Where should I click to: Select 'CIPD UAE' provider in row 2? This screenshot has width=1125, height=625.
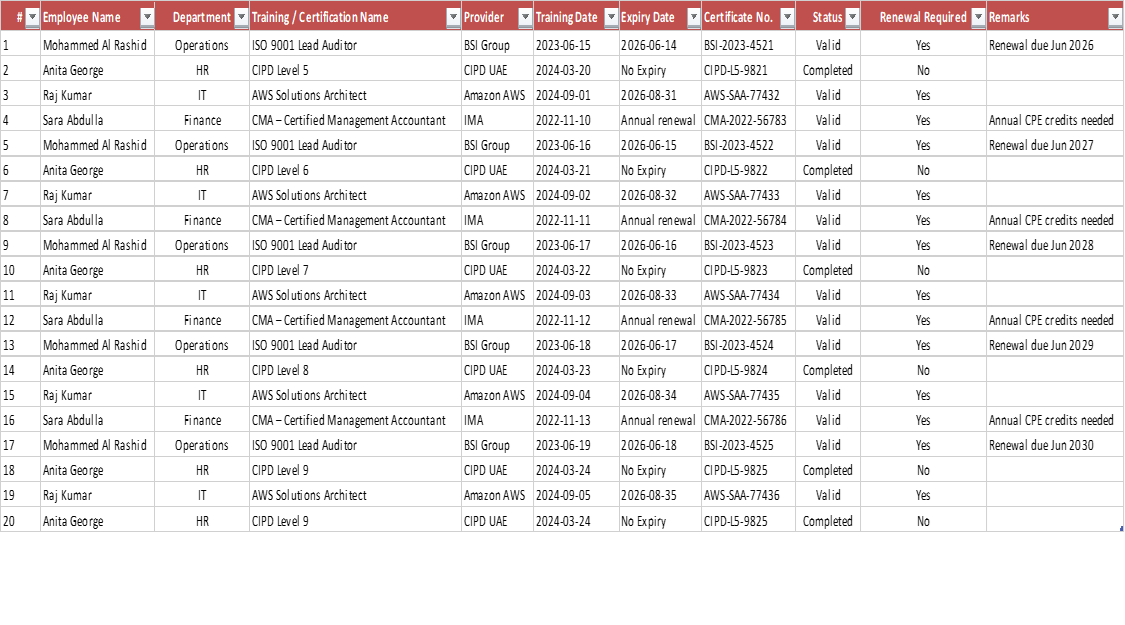497,70
